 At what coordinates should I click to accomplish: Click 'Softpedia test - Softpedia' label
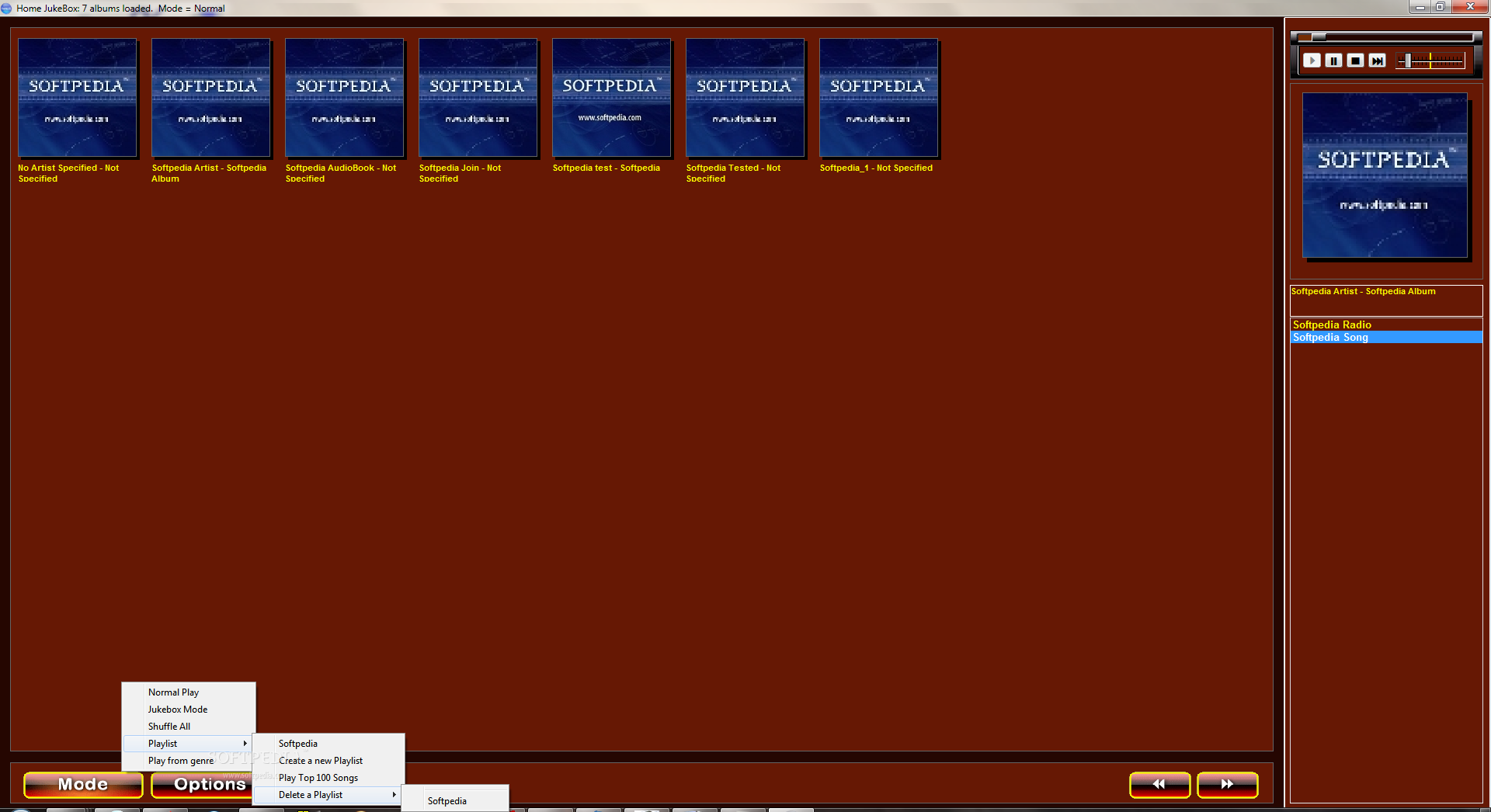(x=606, y=168)
